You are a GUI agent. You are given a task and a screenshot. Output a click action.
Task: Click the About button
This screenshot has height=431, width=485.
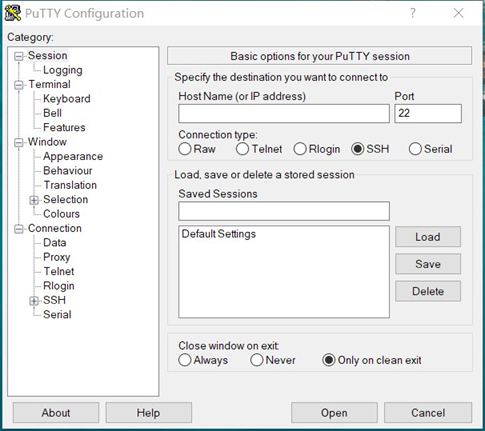(56, 413)
